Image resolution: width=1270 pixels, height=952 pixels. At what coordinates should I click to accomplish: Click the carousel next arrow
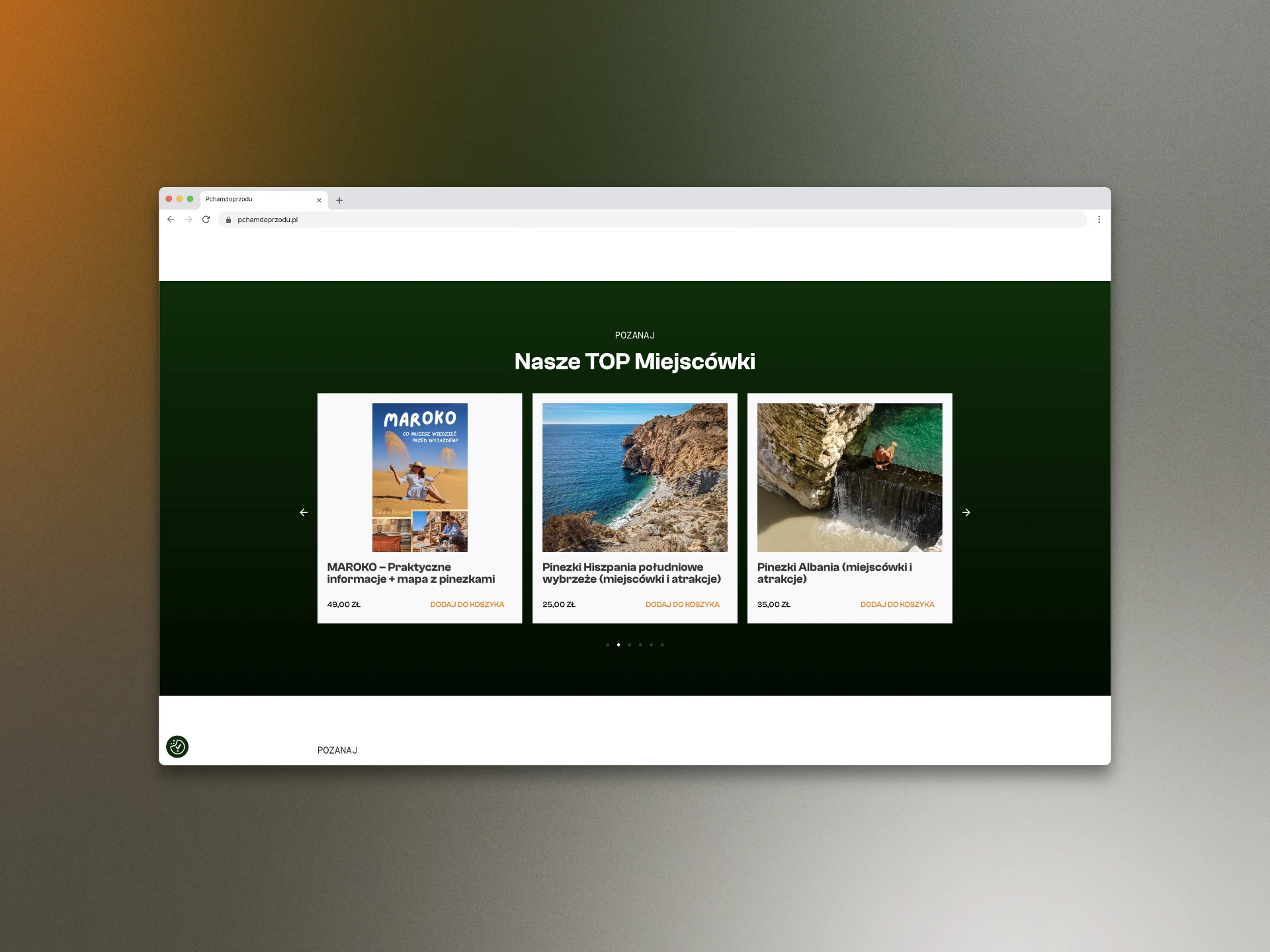966,512
